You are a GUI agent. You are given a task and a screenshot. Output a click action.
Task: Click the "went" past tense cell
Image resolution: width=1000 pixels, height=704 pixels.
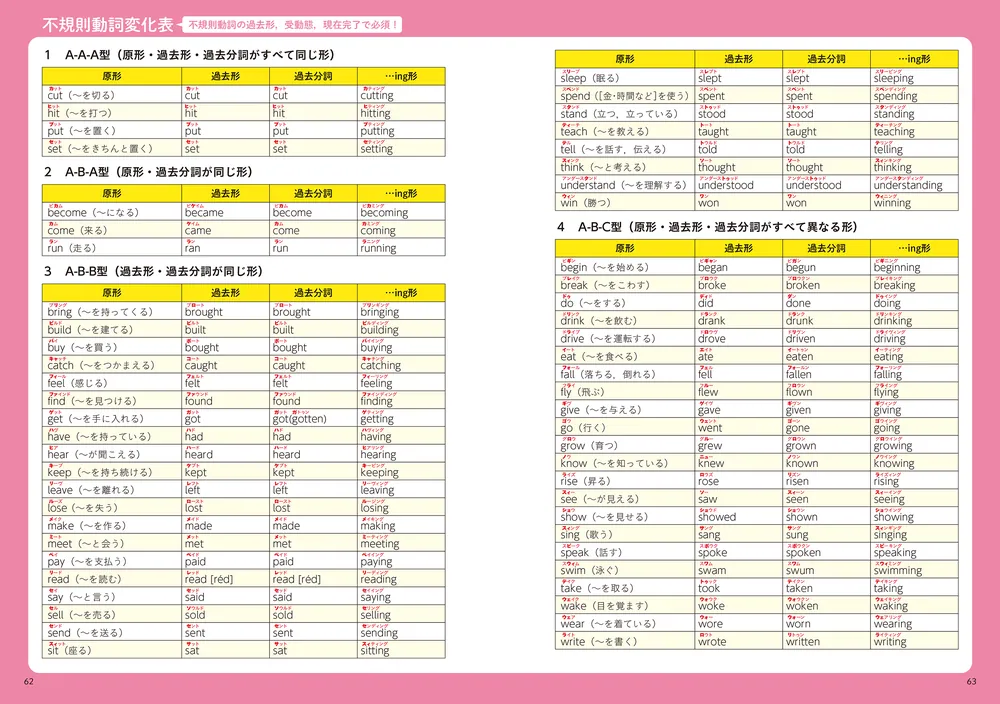click(709, 428)
